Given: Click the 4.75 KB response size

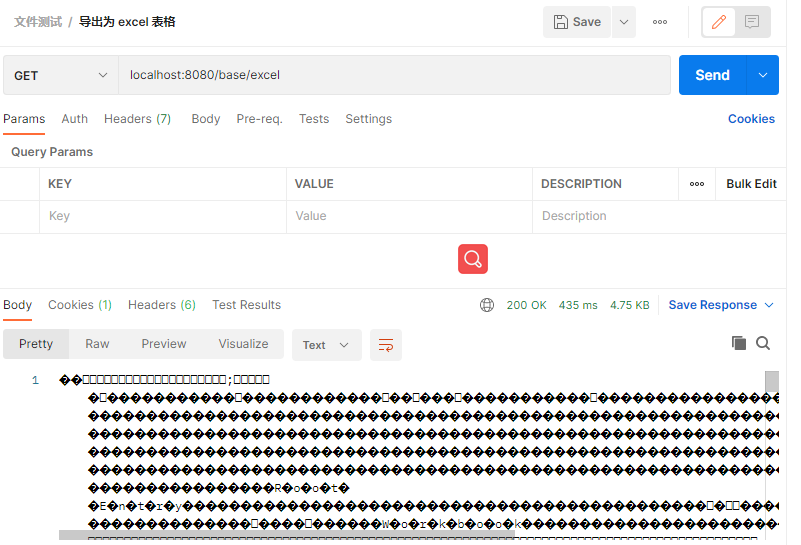Looking at the screenshot, I should tap(629, 305).
